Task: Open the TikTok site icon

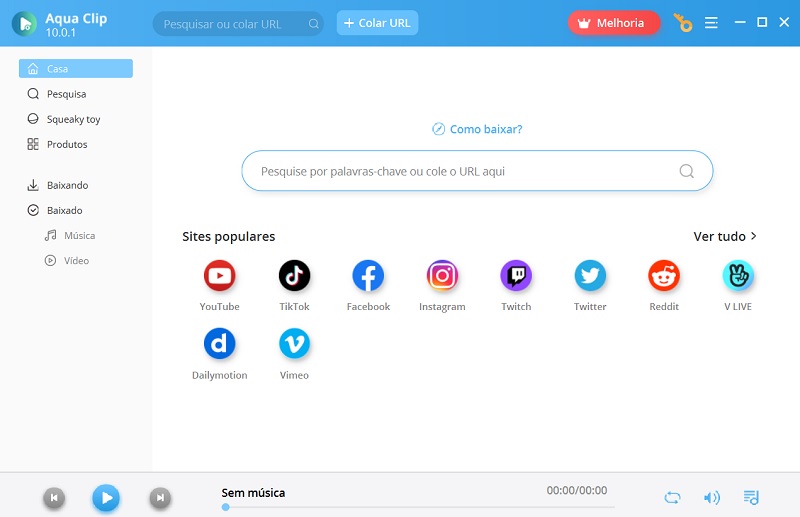Action: tap(294, 276)
